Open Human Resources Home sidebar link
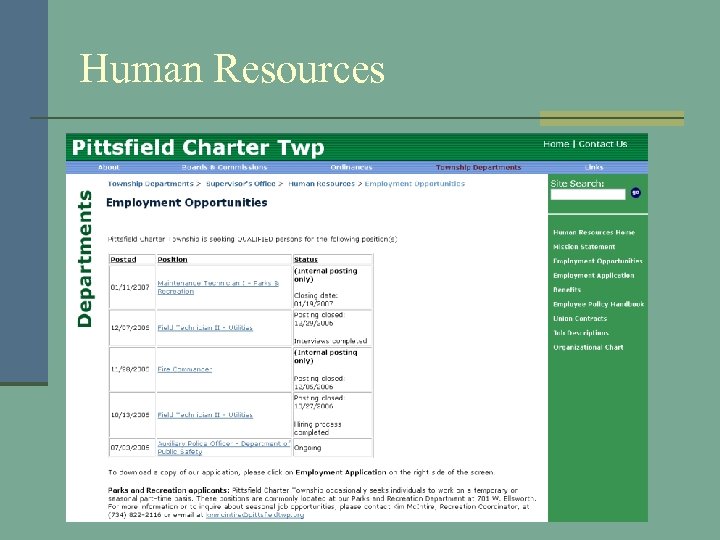The width and height of the screenshot is (720, 540). point(594,232)
